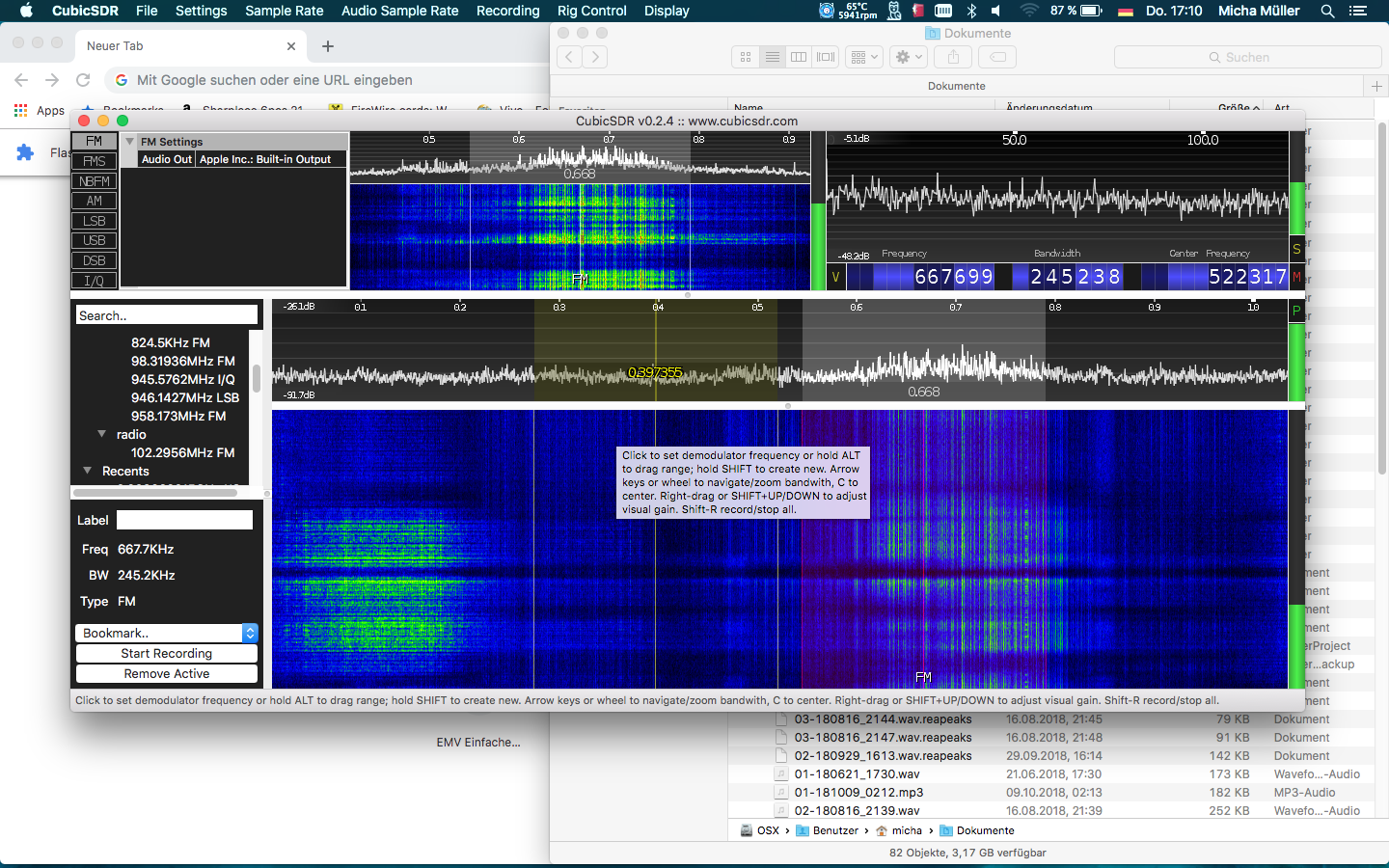
Task: Open the Chrome Apps grid shortcut
Action: click(40, 110)
